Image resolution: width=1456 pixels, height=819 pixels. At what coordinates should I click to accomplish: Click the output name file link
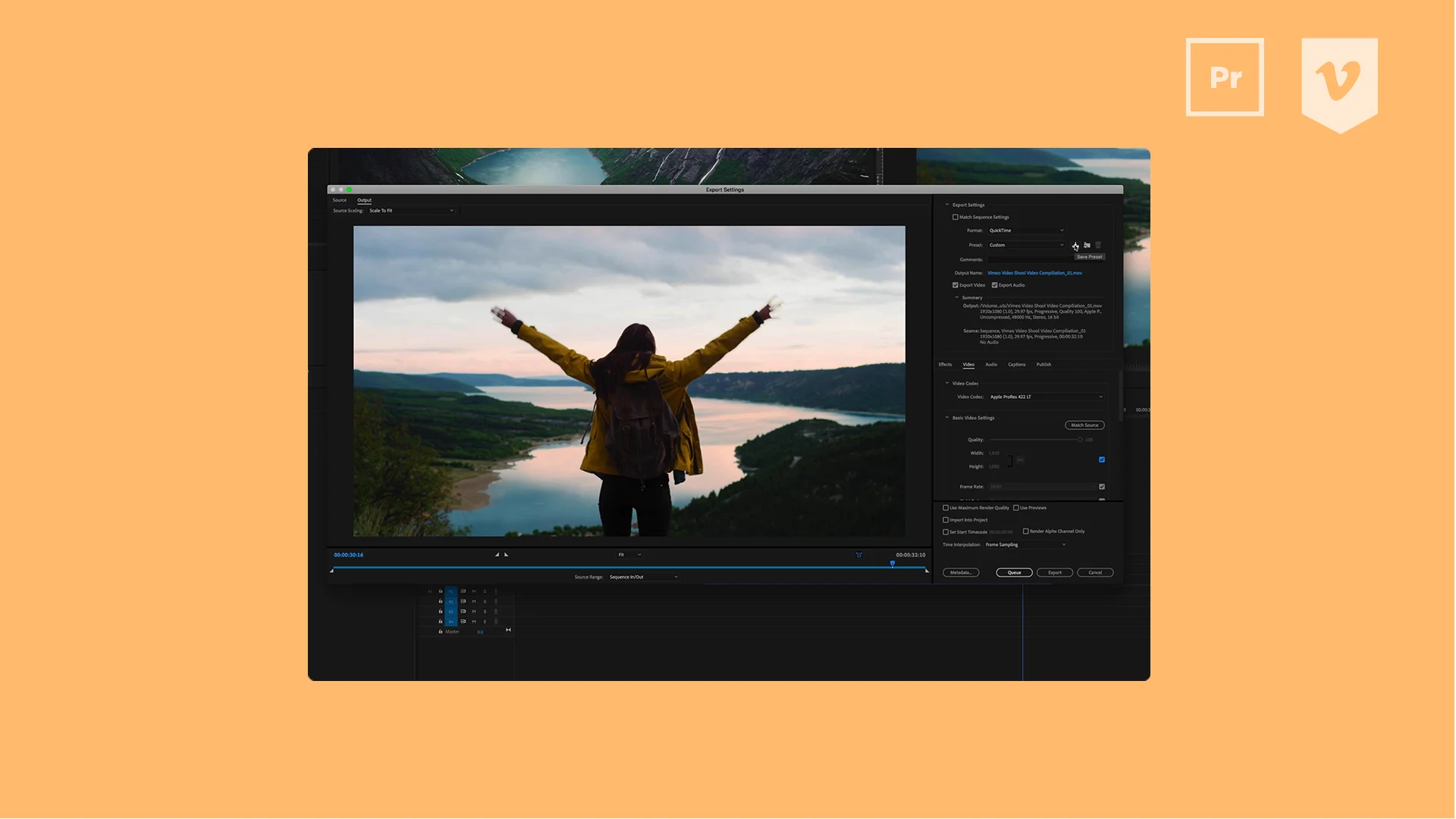coord(1034,273)
